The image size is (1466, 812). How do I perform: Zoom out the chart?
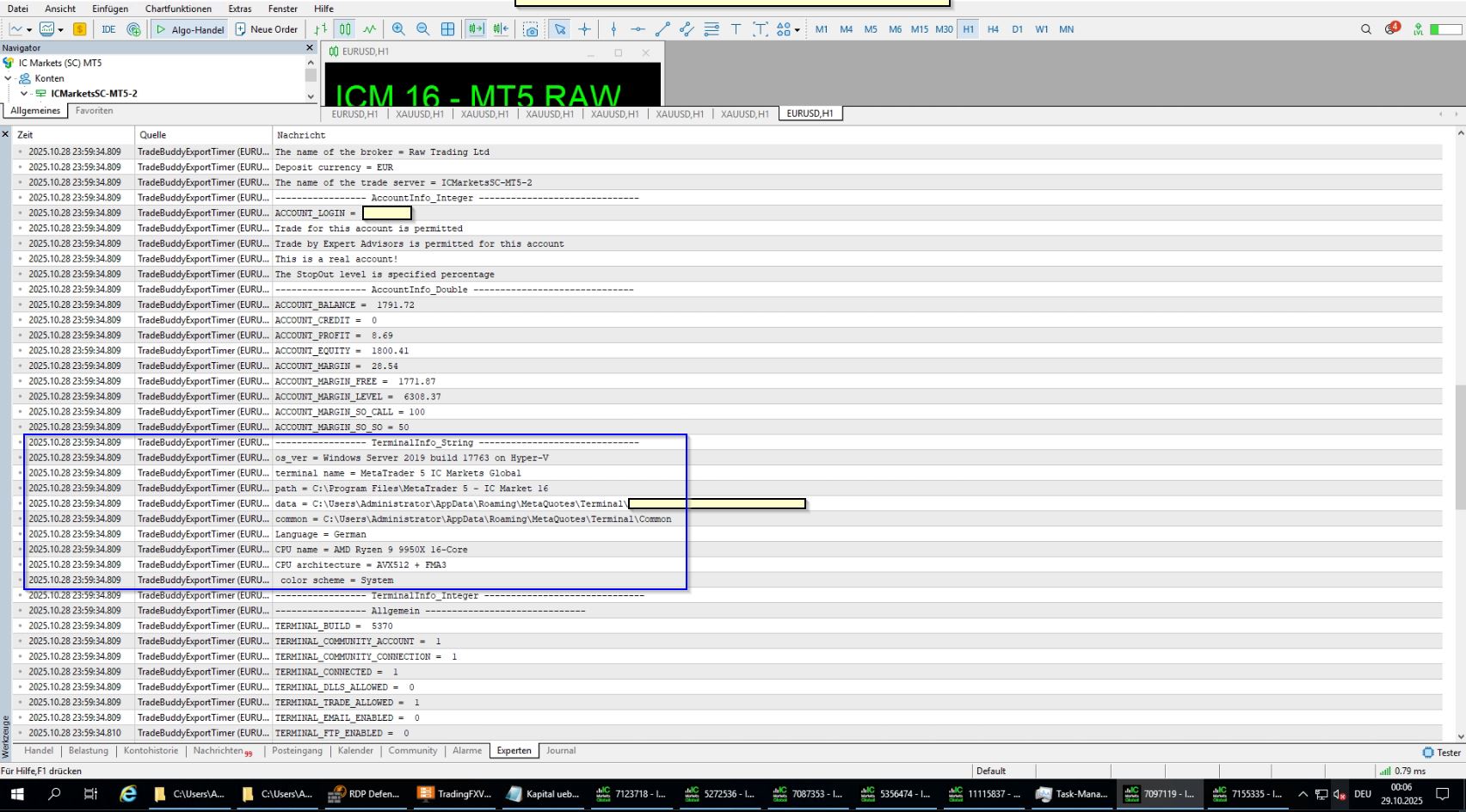click(x=423, y=29)
